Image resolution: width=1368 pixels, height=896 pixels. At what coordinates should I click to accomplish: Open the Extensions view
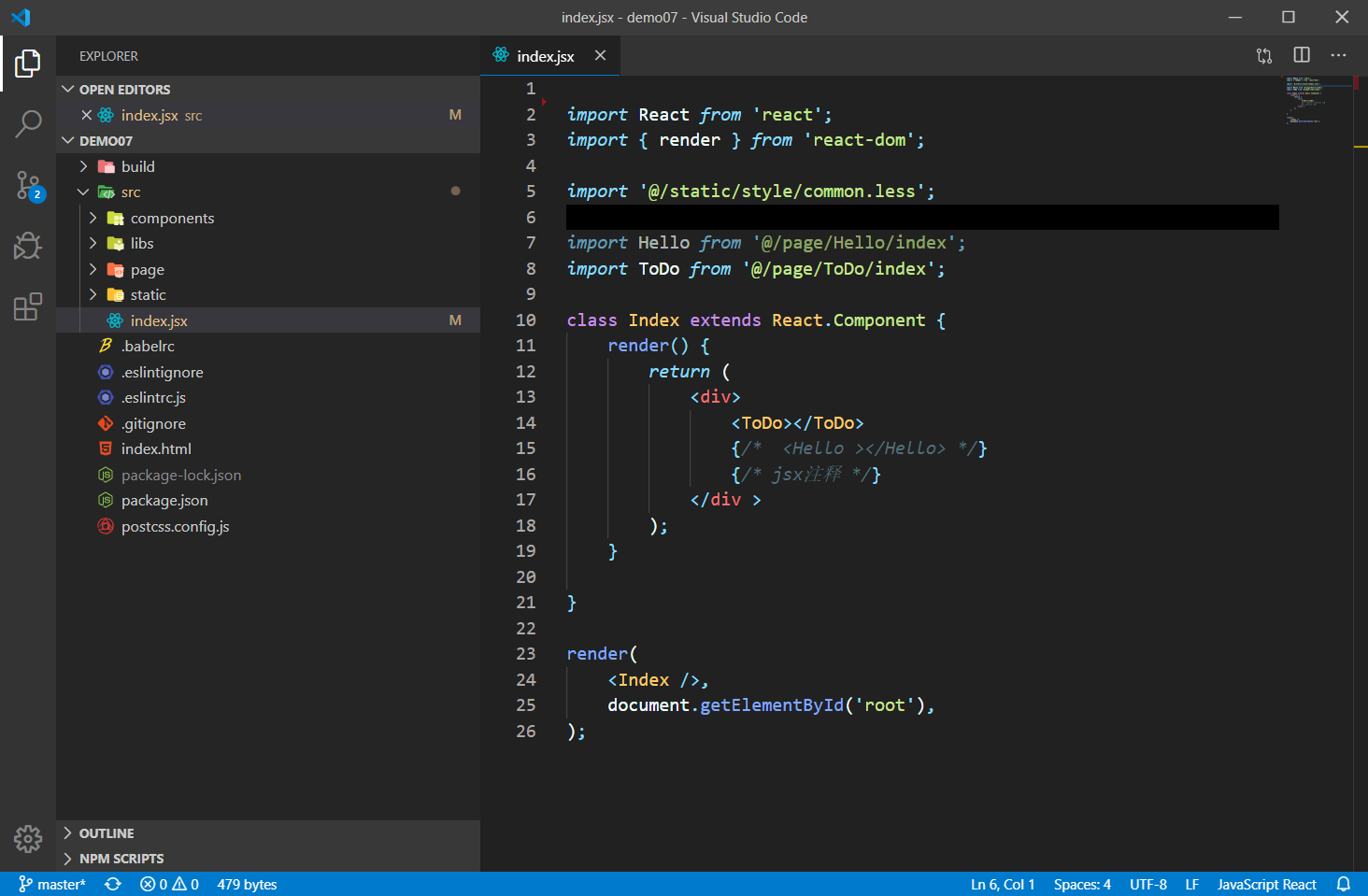pos(28,306)
